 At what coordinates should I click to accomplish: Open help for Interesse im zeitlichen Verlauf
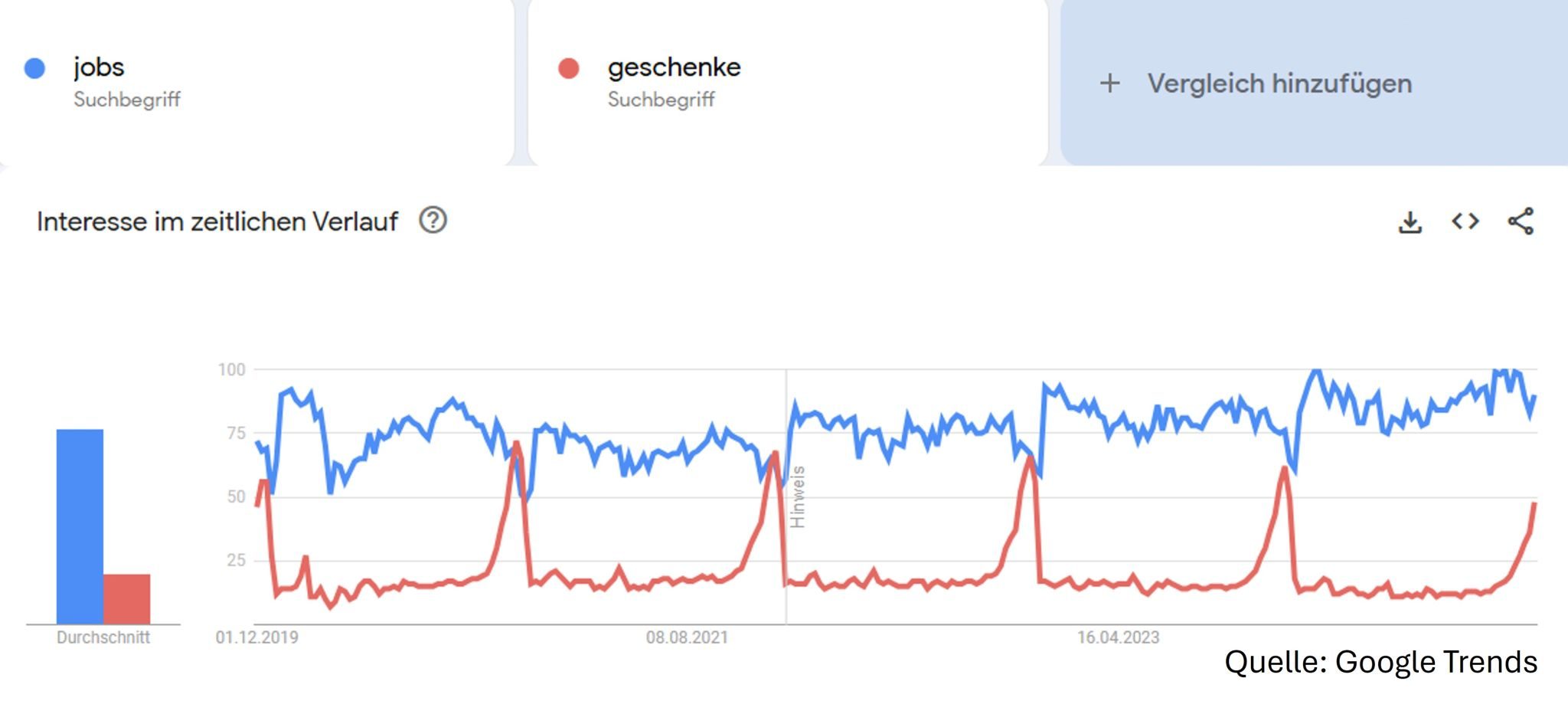(x=433, y=221)
